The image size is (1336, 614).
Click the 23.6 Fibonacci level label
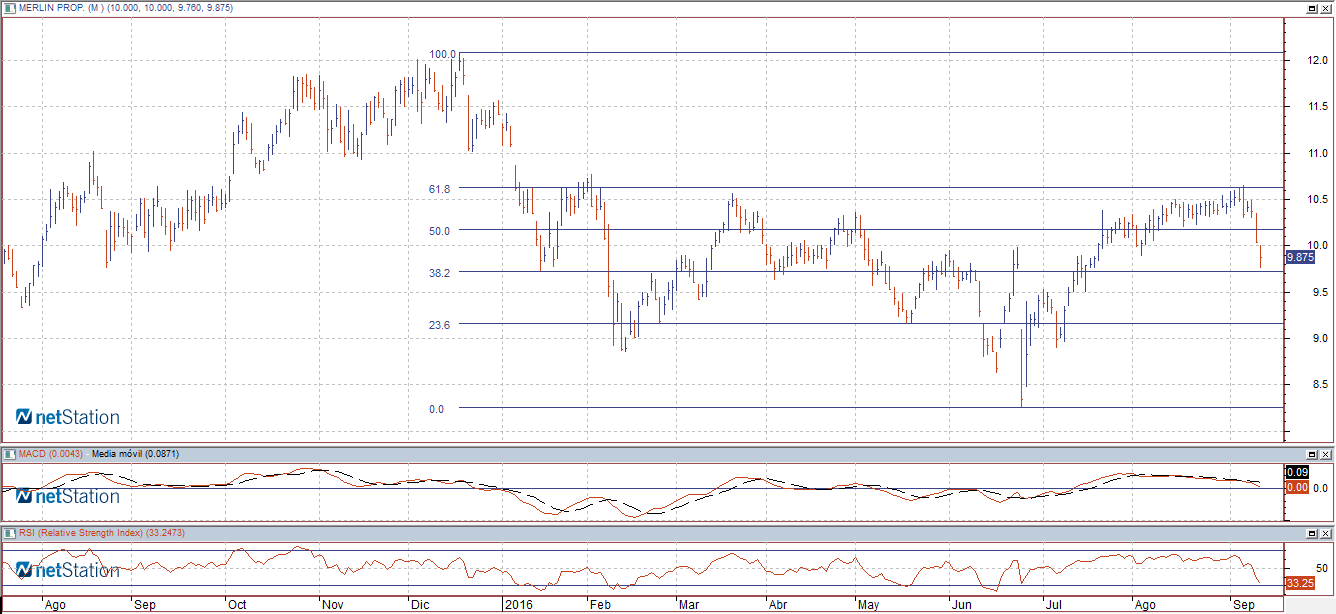(440, 325)
